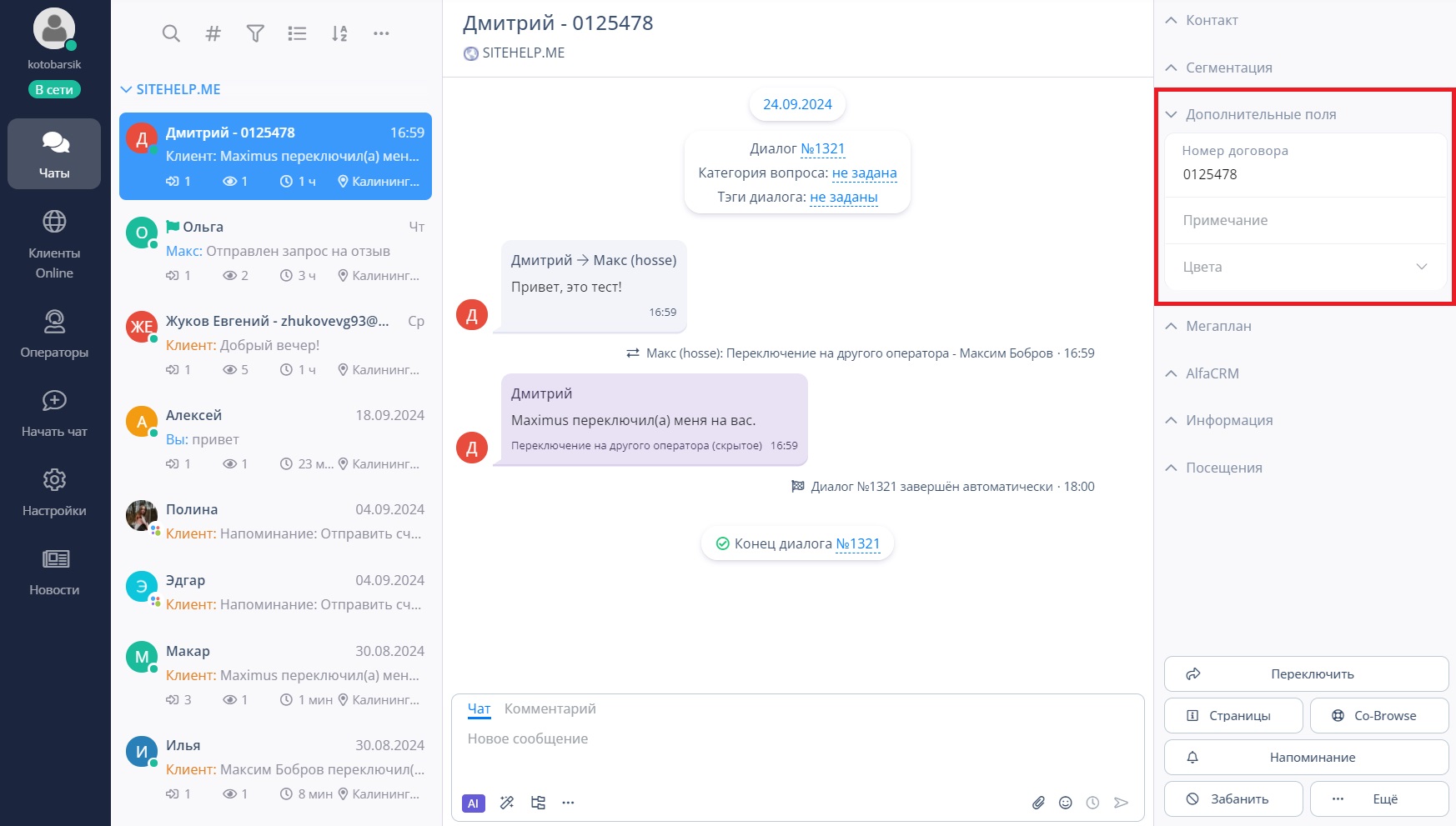Click the Примечание input field

1305,220
